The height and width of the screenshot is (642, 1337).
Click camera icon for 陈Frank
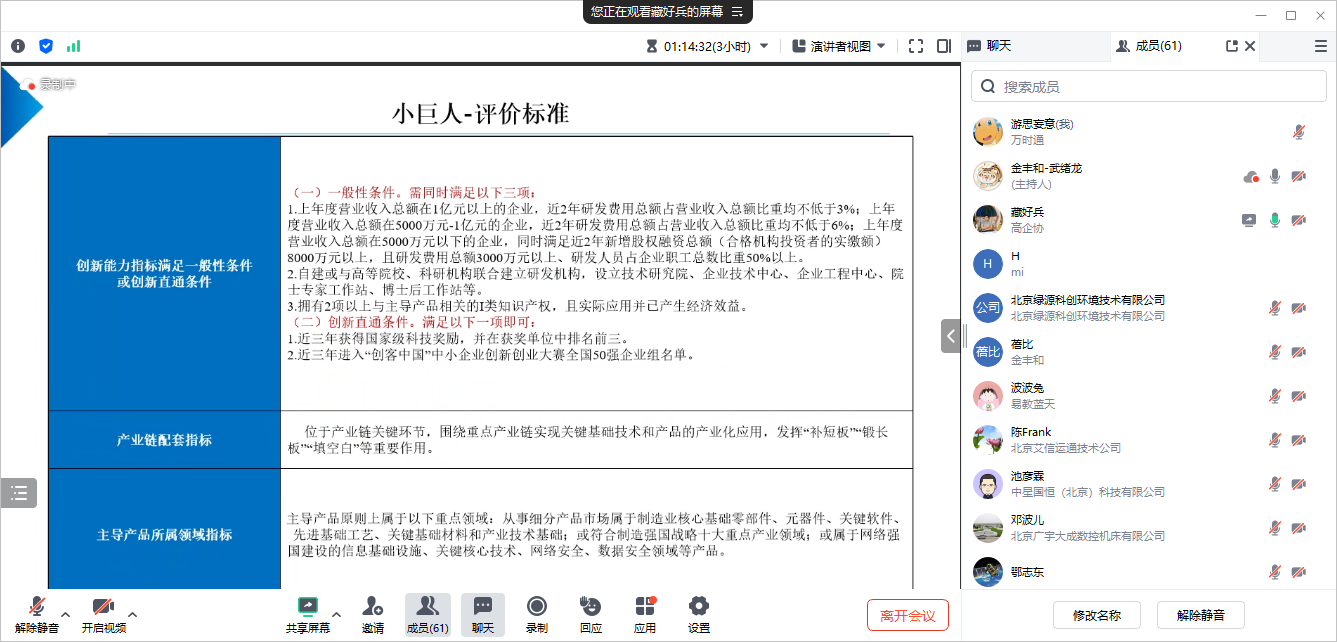[x=1299, y=440]
